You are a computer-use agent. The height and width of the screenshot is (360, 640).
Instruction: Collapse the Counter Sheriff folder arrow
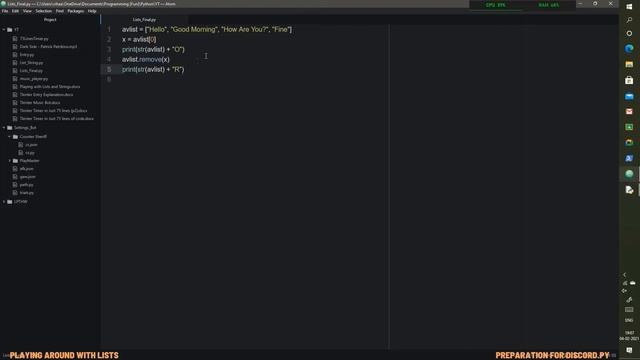click(10, 137)
